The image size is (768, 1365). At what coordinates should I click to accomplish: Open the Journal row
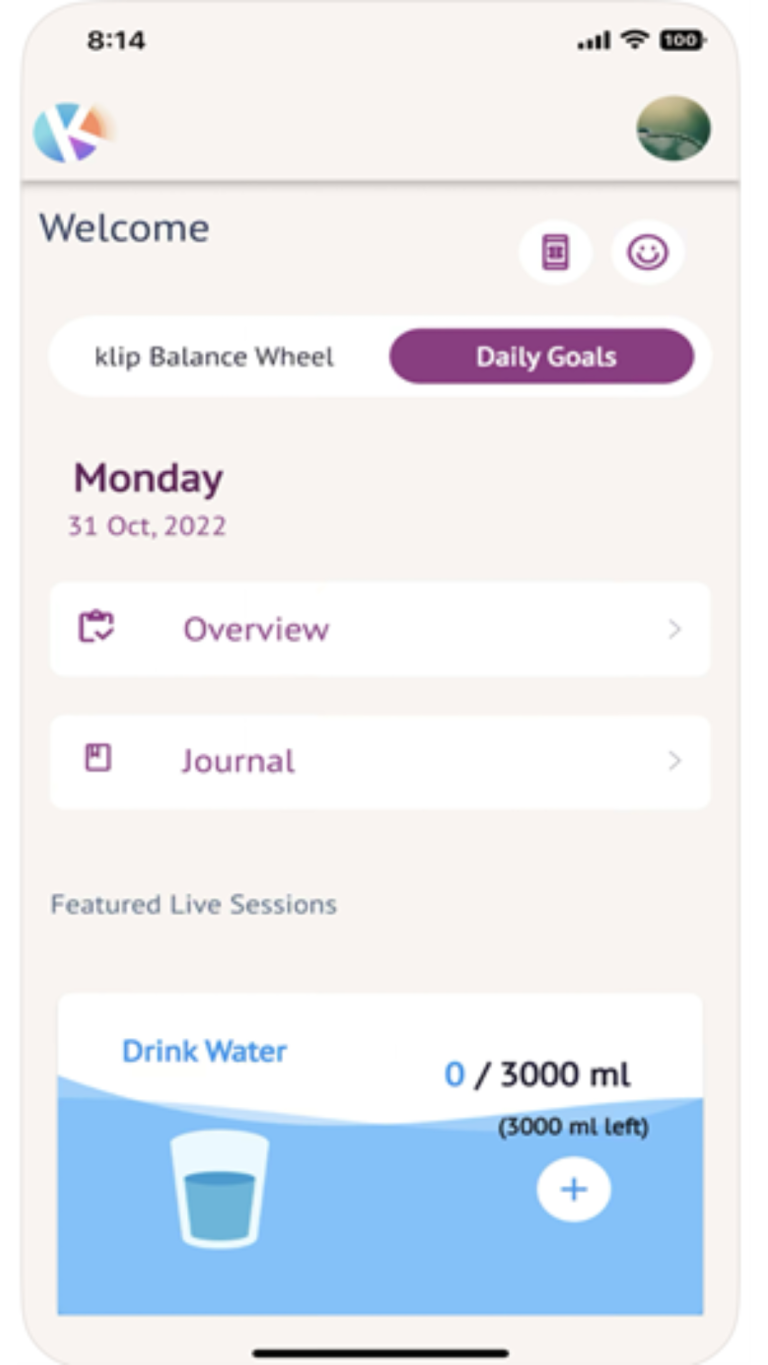click(380, 761)
